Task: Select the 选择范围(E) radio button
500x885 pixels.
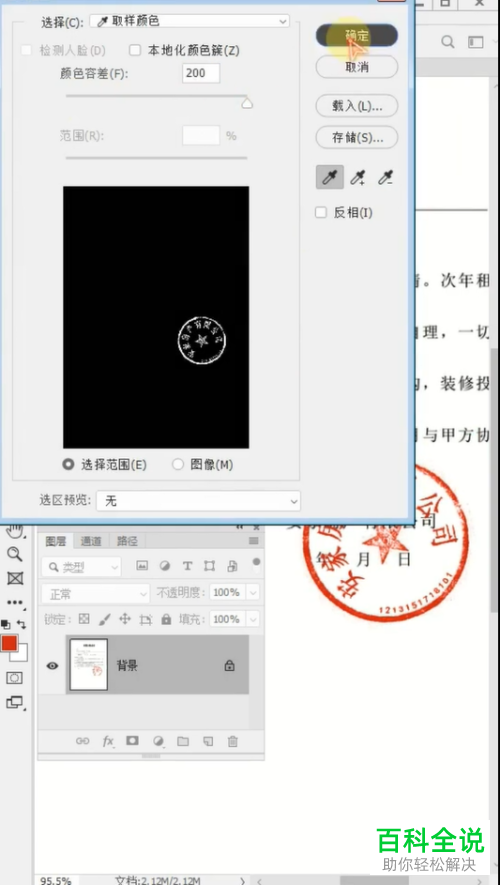Action: pos(69,465)
